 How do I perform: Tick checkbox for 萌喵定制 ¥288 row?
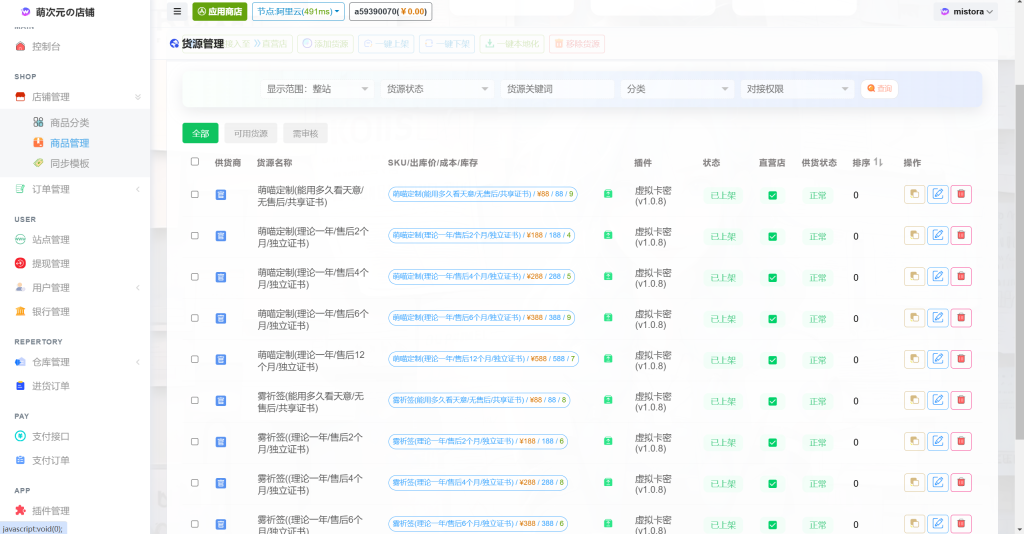tap(195, 277)
